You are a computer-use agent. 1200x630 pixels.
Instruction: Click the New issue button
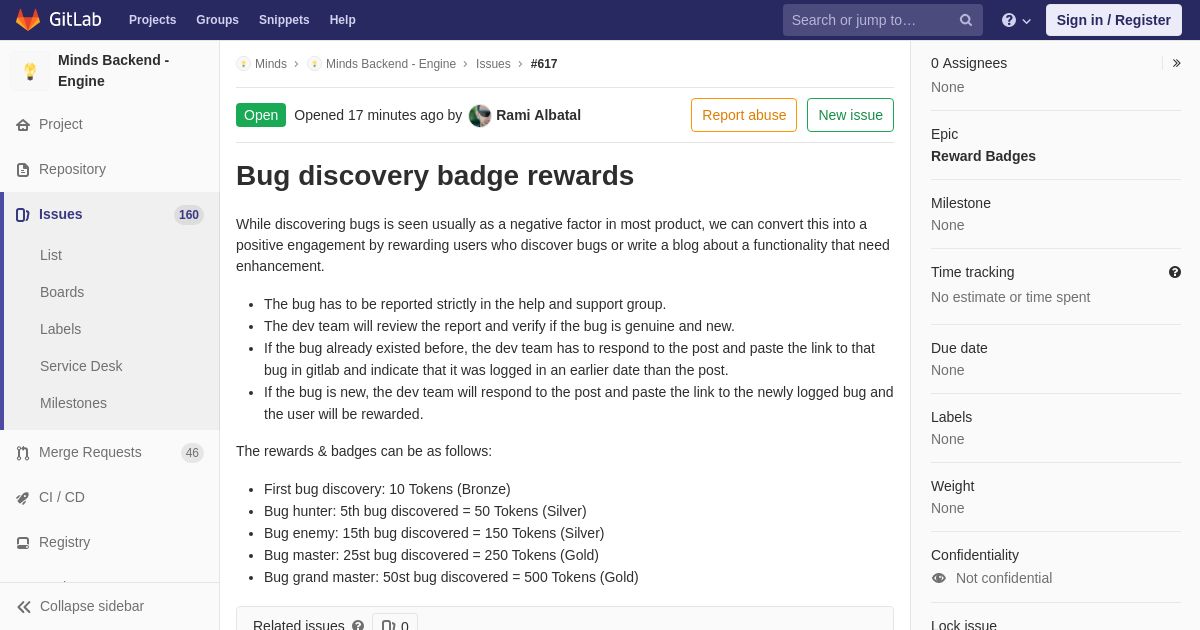(850, 115)
